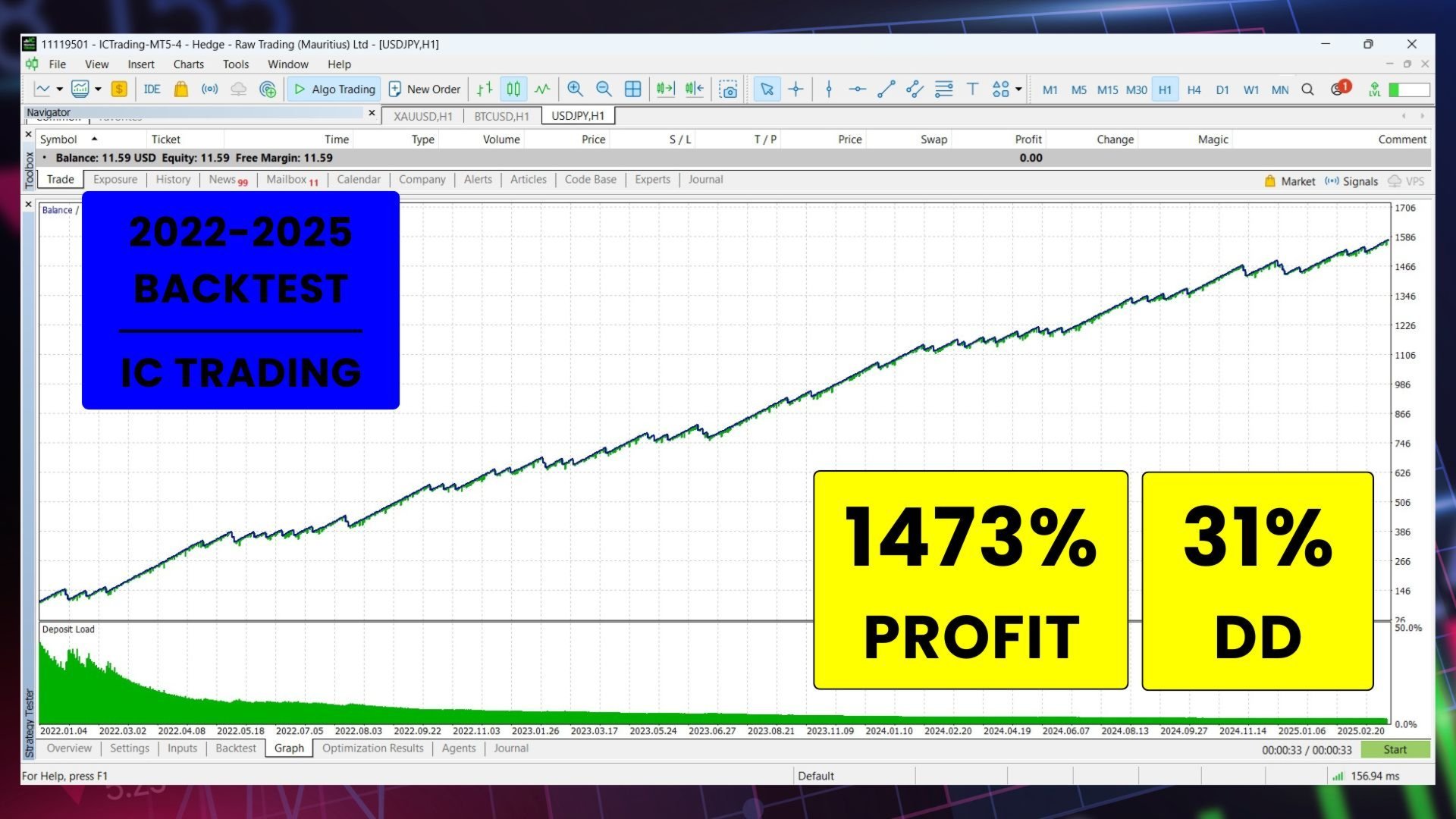Click the screenshot camera icon
The height and width of the screenshot is (819, 1456).
pos(728,89)
